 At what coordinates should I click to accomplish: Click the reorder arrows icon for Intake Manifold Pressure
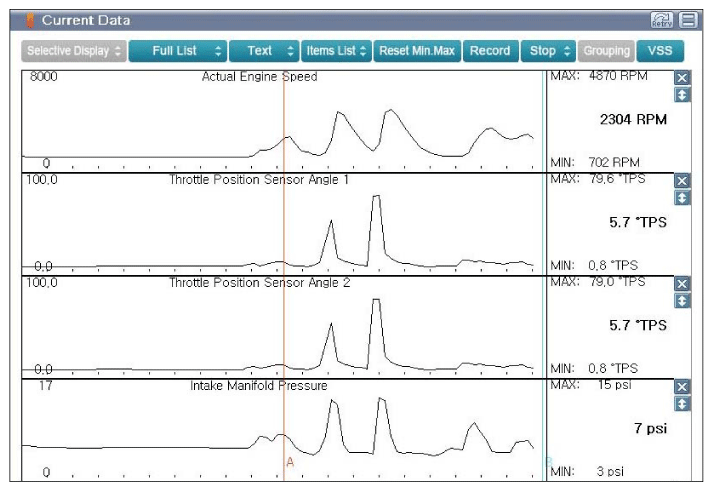(x=682, y=404)
